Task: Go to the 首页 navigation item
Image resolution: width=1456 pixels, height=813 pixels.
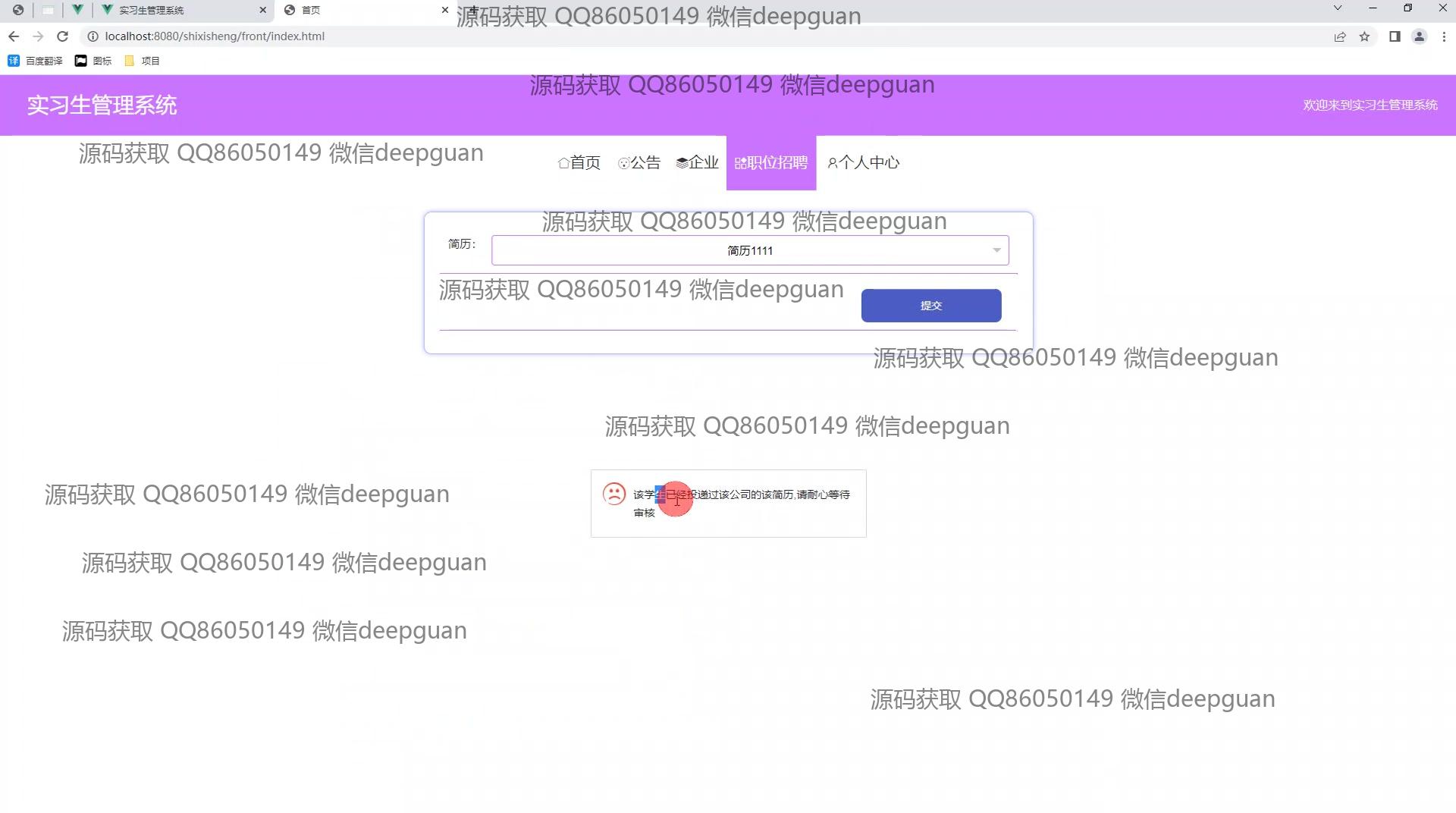Action: click(x=579, y=162)
